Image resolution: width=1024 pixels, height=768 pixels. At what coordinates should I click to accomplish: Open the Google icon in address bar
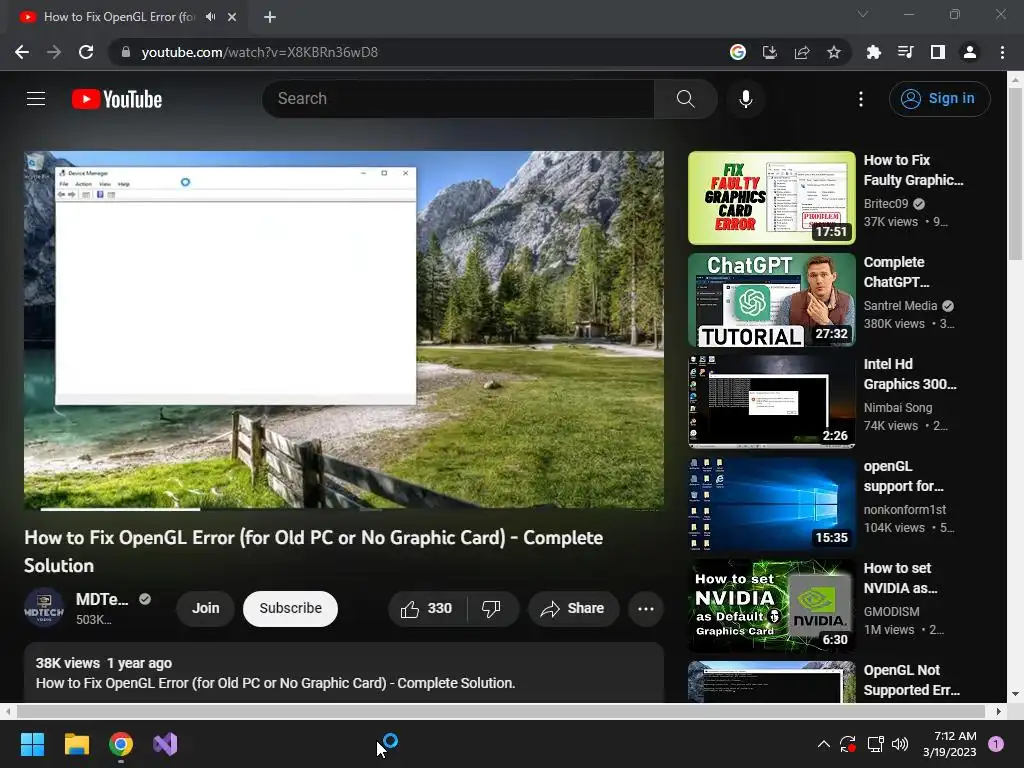point(737,52)
